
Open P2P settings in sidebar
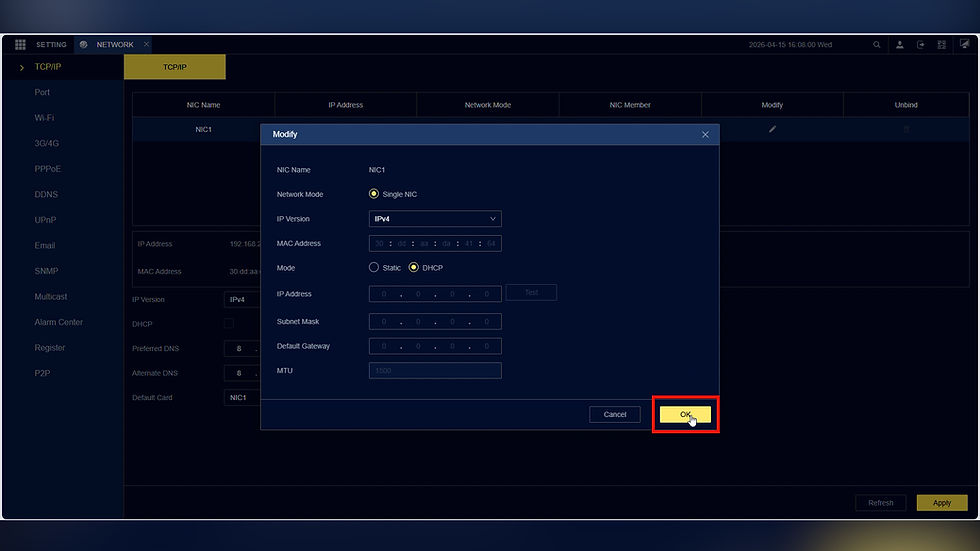(42, 373)
